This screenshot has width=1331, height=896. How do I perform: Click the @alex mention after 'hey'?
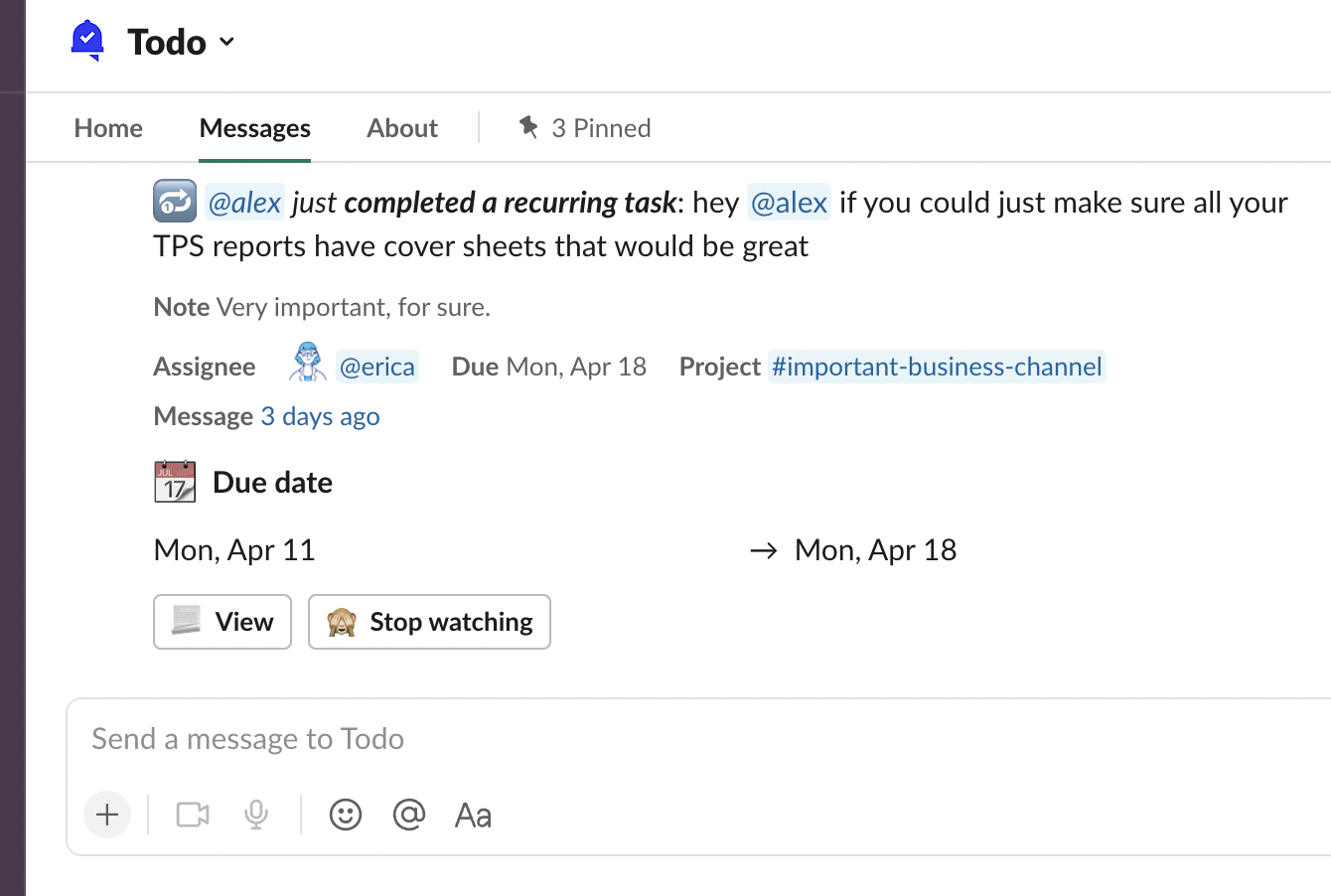pos(789,203)
